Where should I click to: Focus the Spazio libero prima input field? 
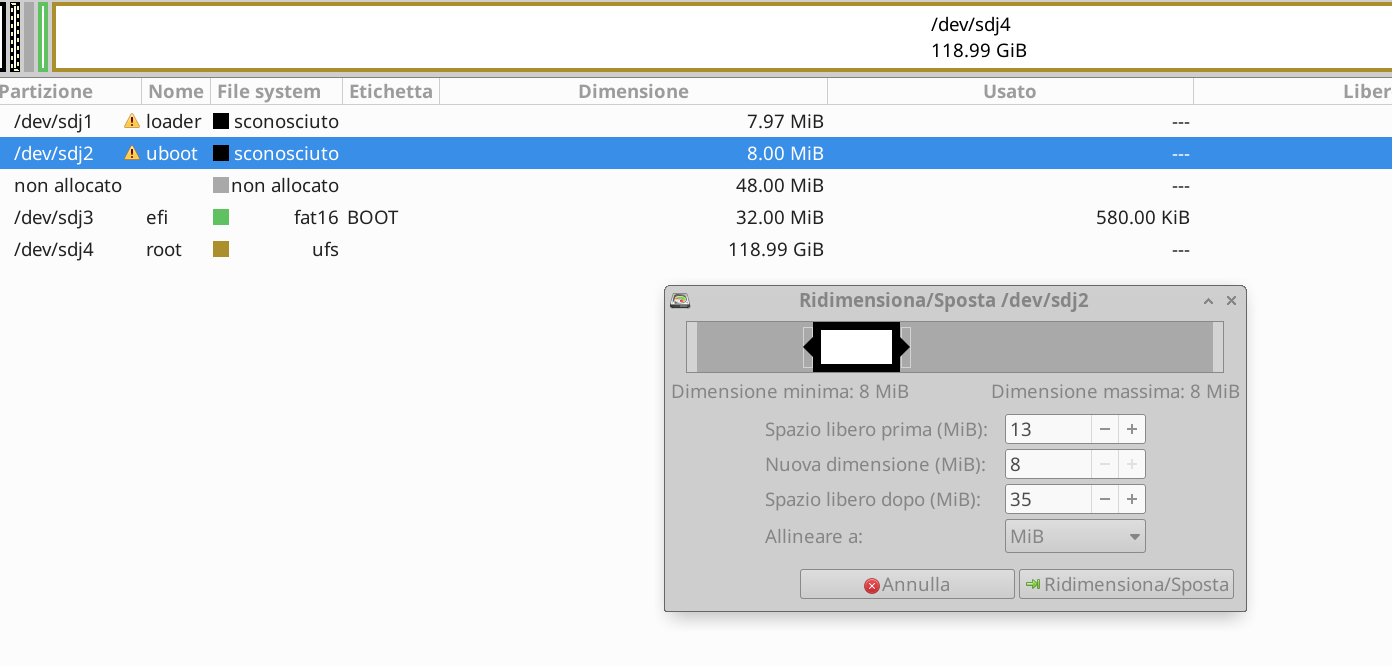[x=1047, y=430]
